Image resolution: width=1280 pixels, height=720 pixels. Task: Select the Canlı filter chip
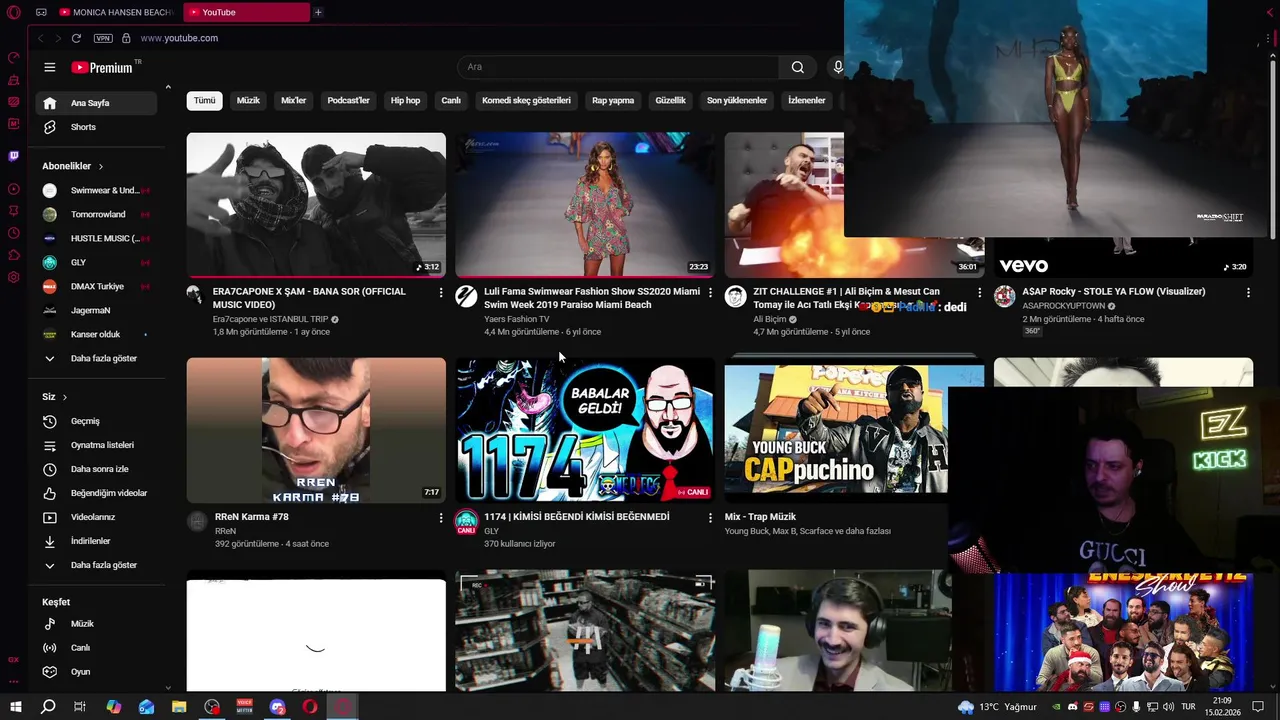451,101
